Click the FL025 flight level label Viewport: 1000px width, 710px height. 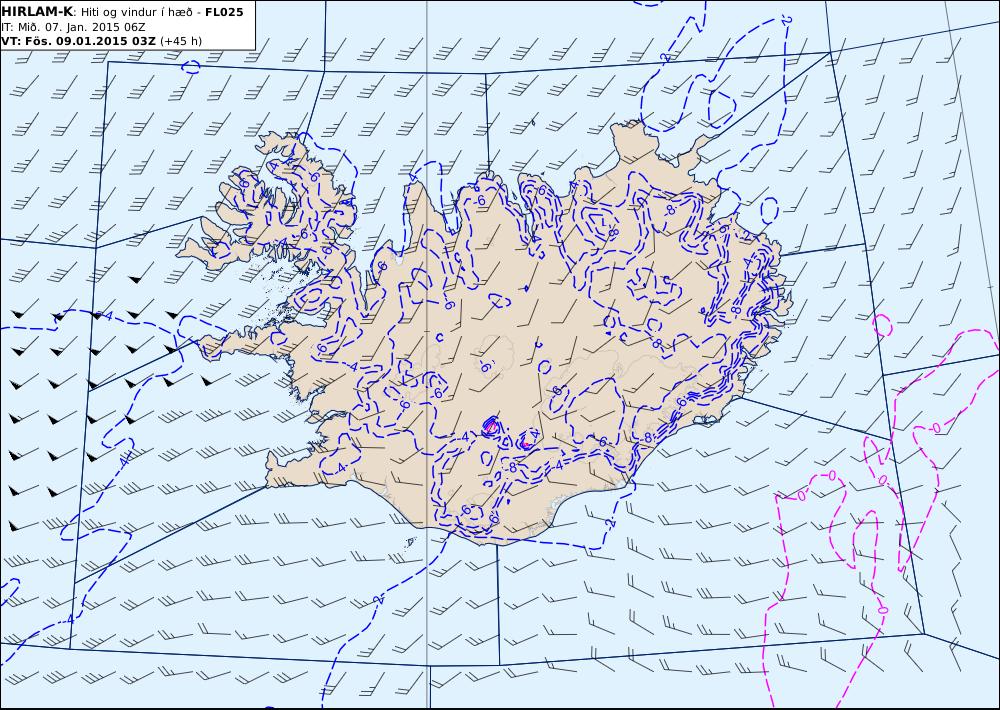pyautogui.click(x=224, y=12)
